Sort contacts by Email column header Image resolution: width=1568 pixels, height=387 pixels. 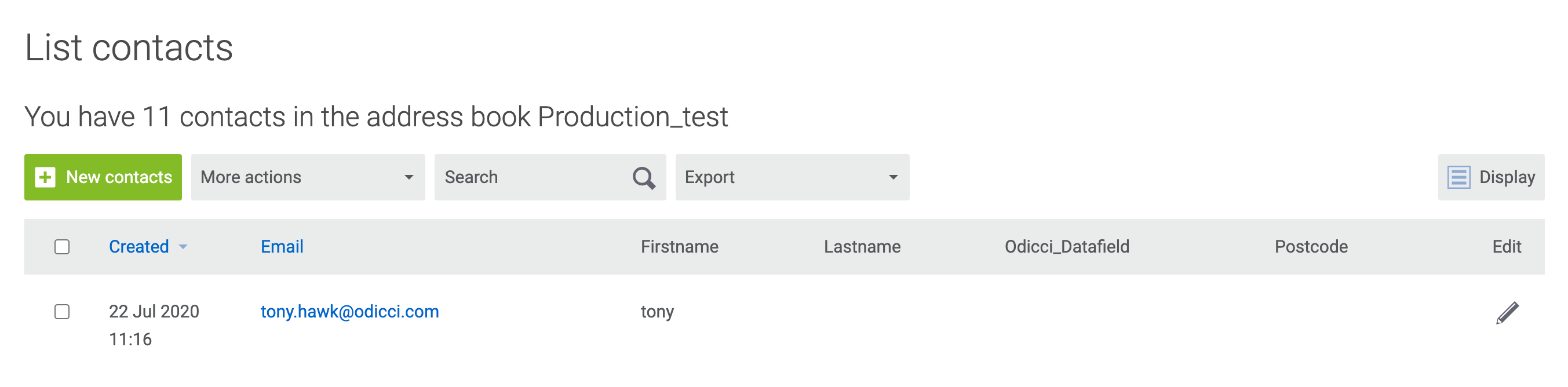(282, 247)
